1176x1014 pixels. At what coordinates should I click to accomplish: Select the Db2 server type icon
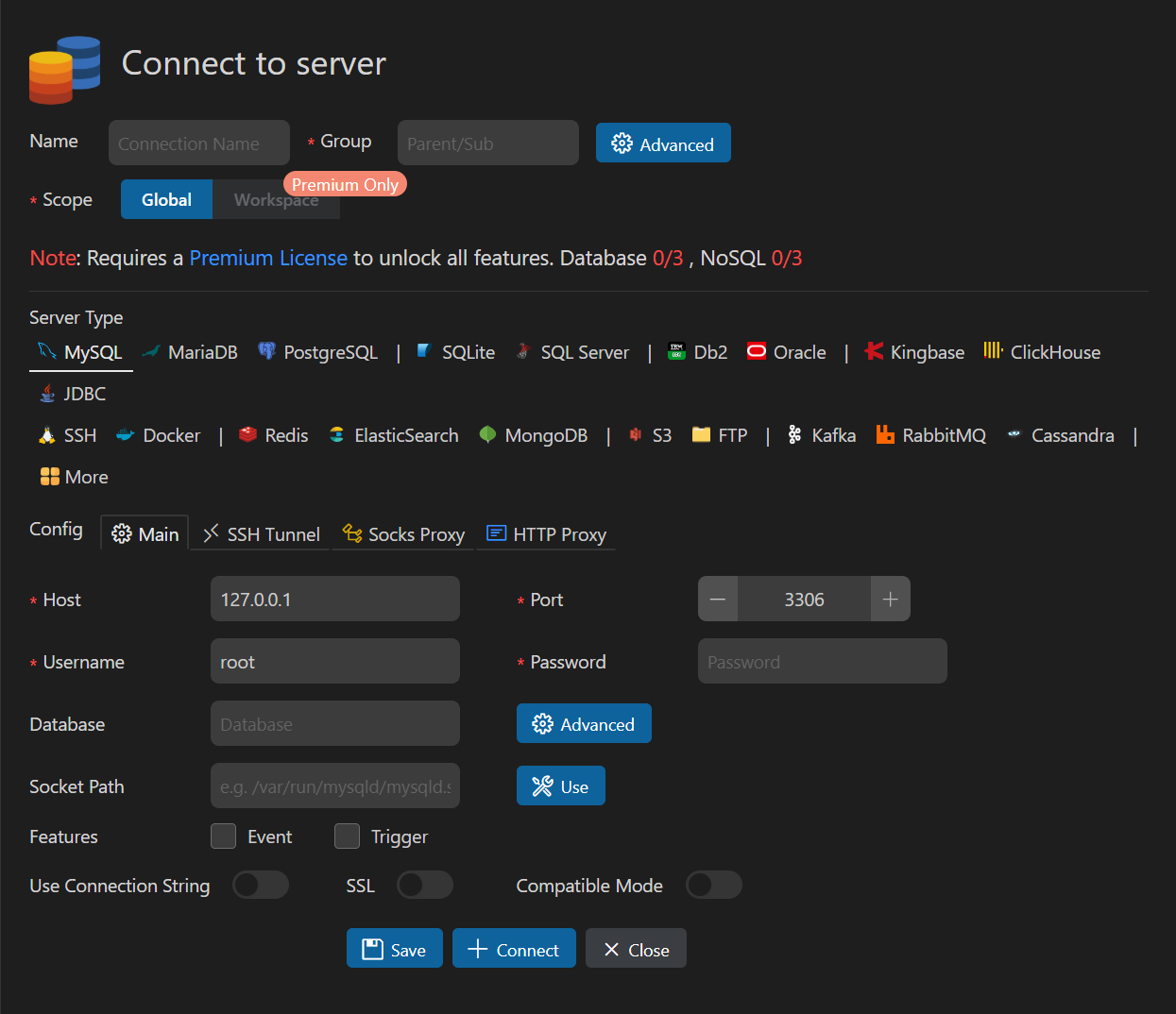676,351
